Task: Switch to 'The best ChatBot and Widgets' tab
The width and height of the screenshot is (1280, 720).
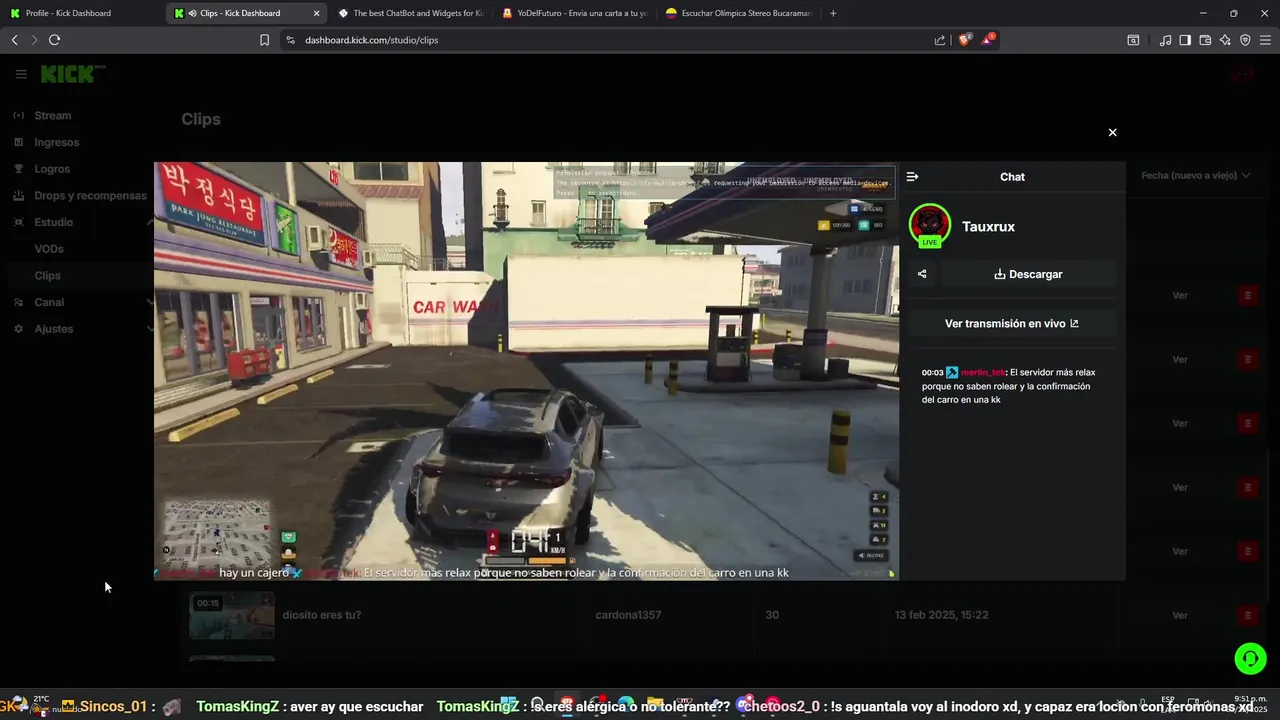Action: pyautogui.click(x=410, y=13)
